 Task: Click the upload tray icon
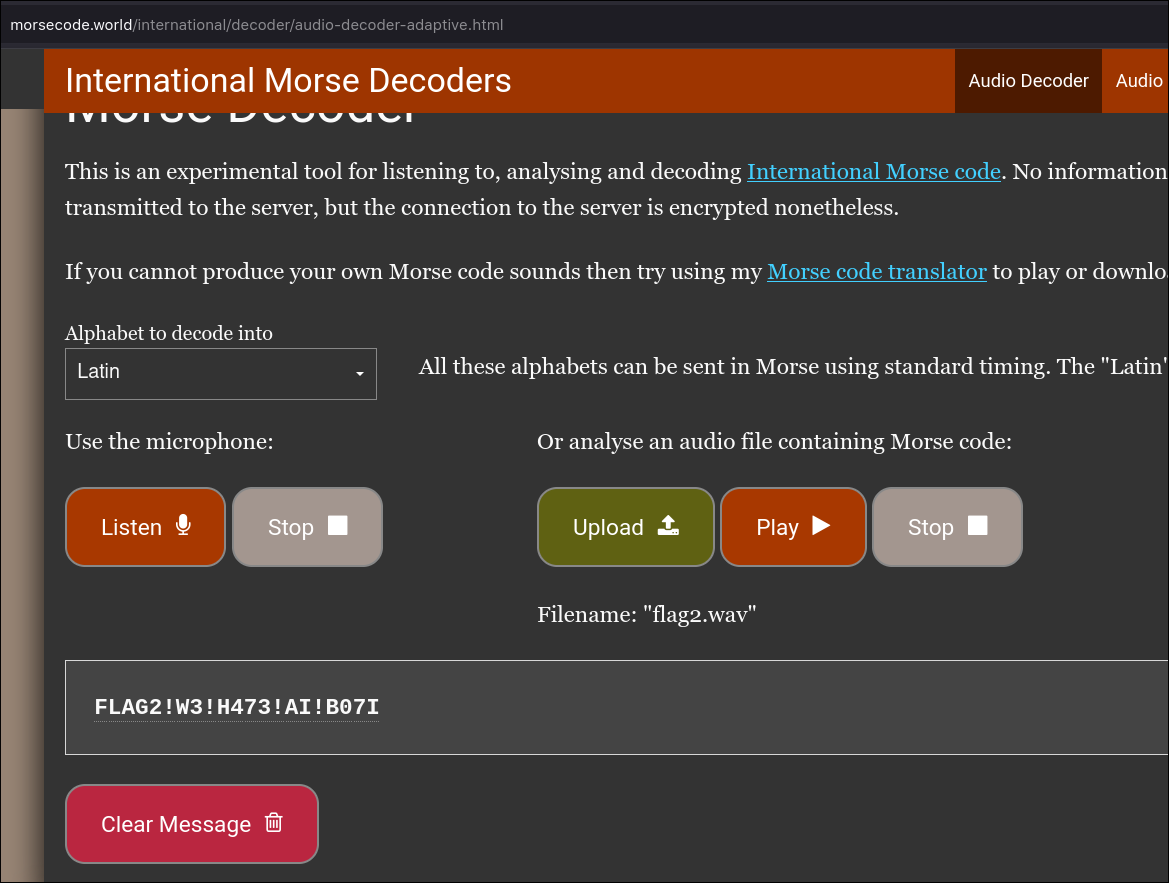coord(669,526)
